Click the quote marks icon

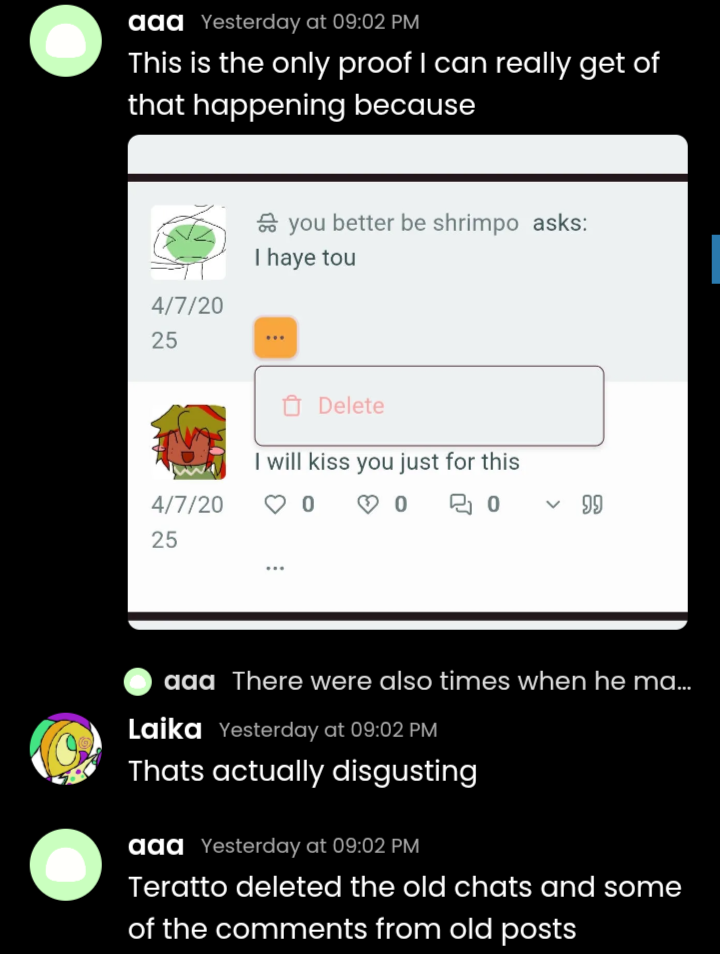point(592,504)
